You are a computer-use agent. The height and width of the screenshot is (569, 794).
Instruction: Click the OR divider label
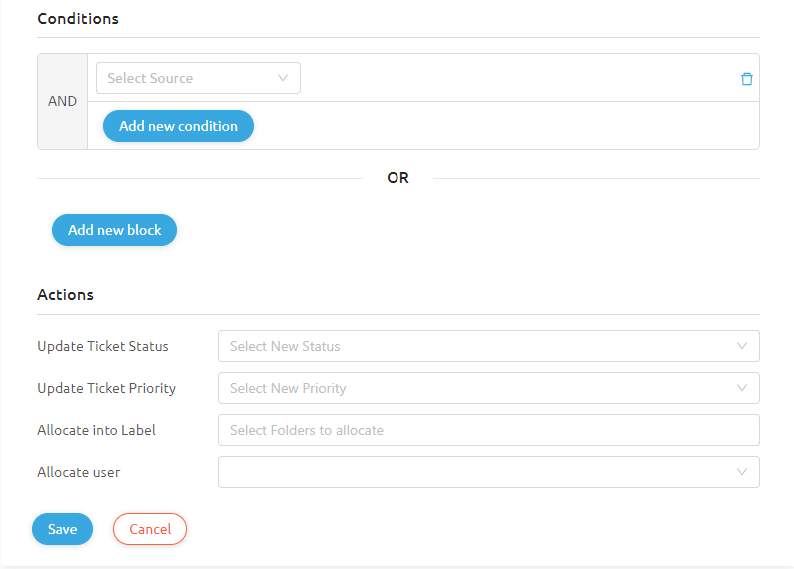[x=398, y=178]
